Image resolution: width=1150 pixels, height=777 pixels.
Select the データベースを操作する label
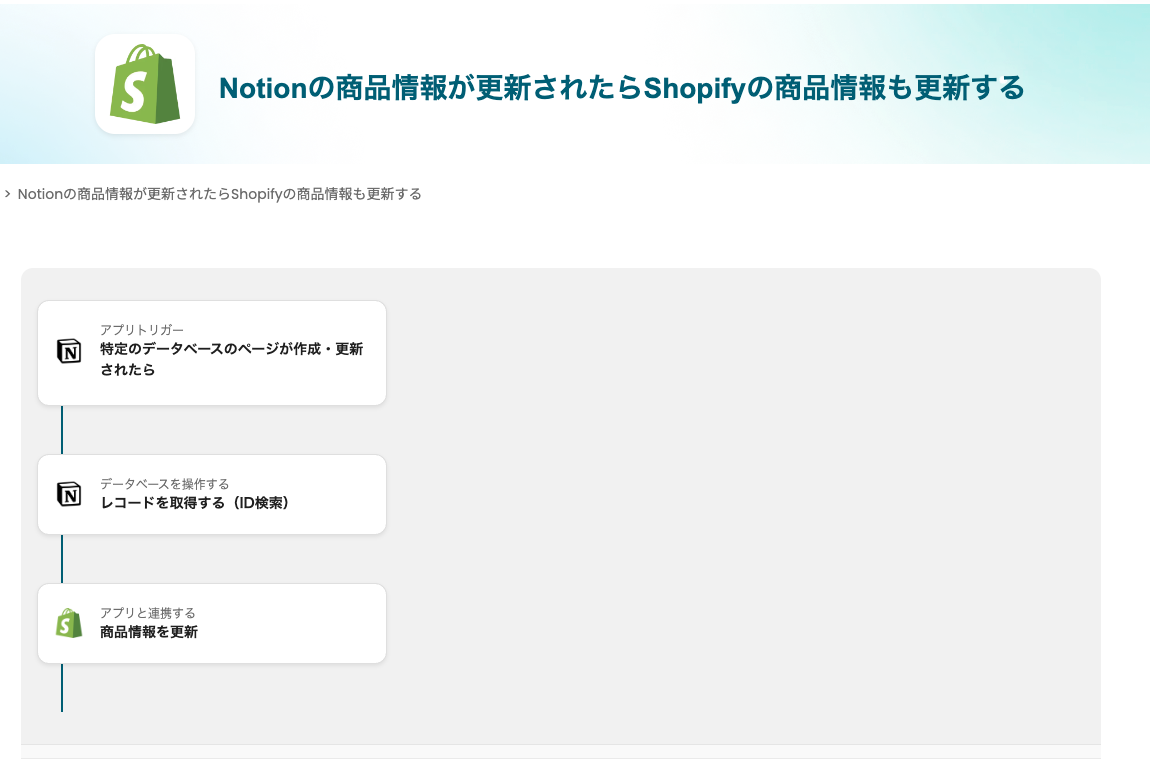[164, 484]
